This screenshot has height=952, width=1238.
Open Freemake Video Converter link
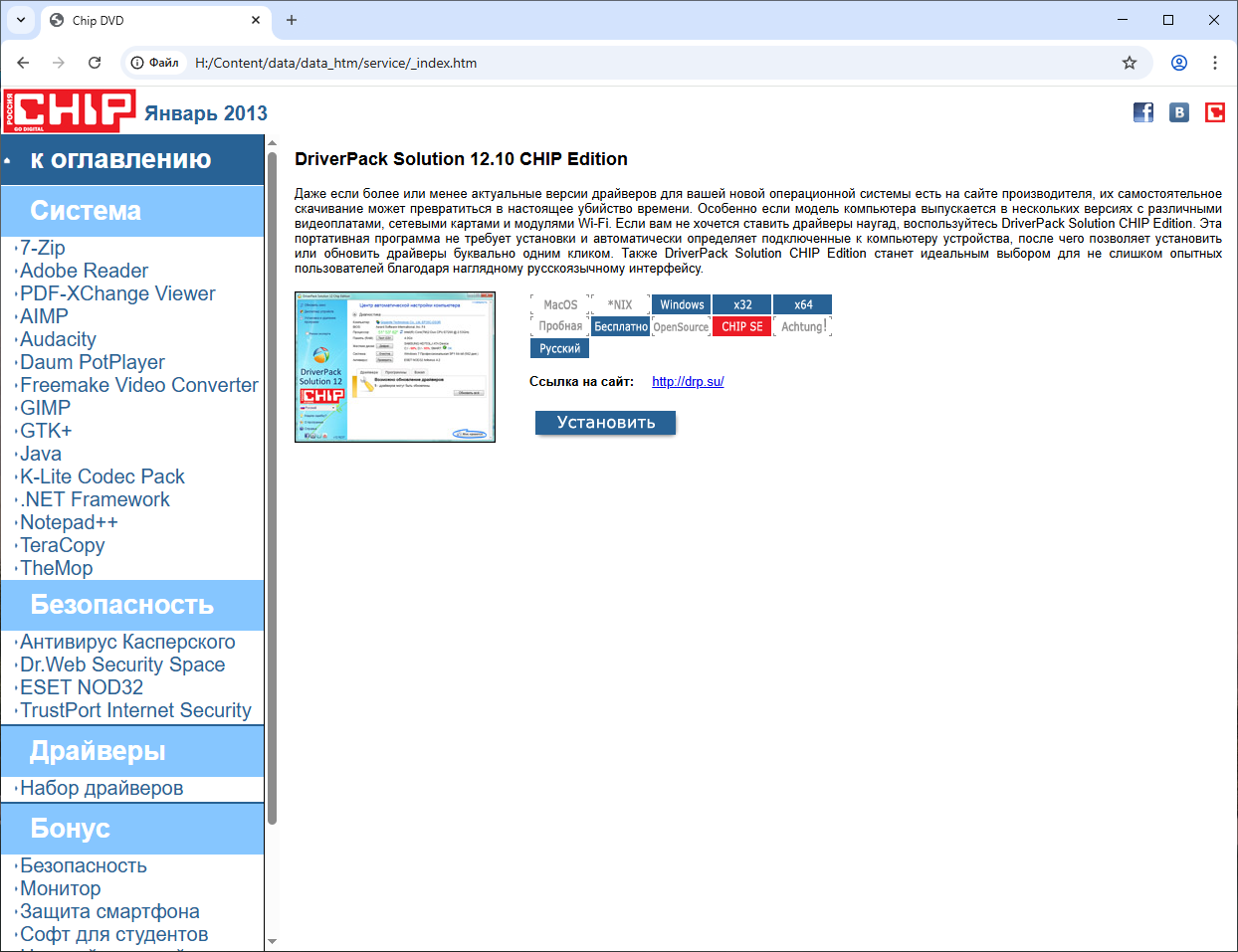pos(139,385)
